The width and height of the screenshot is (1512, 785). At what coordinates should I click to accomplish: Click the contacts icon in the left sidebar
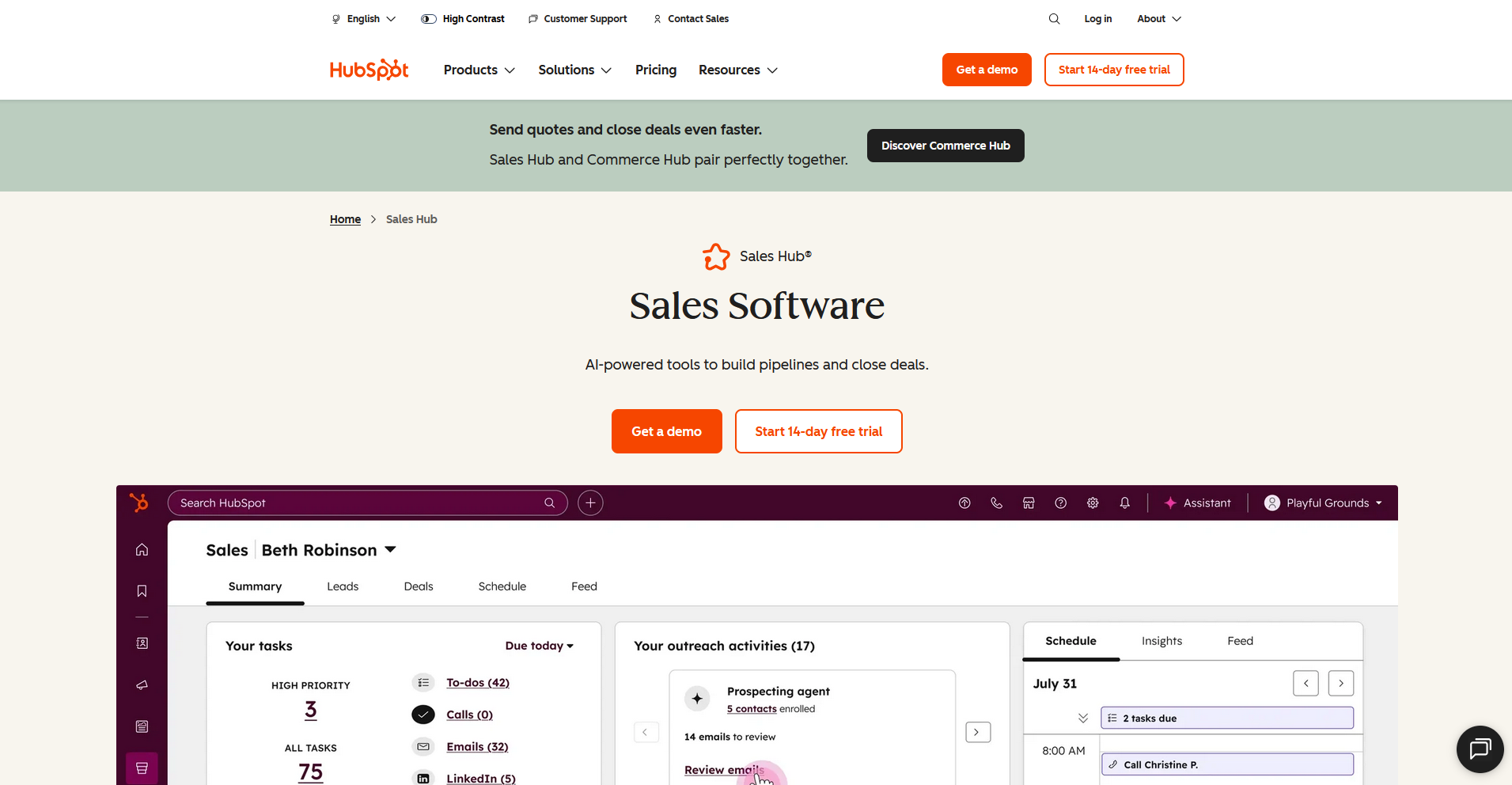pos(142,643)
